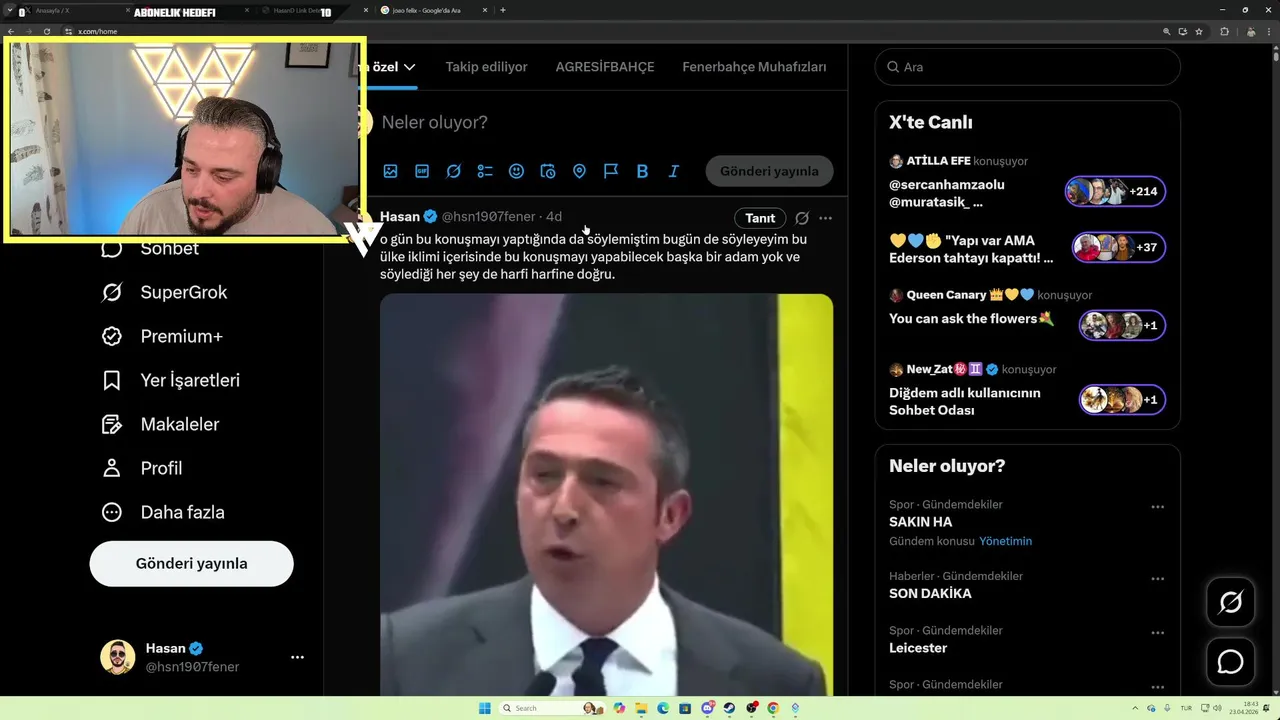
Task: Open a new browser tab
Action: point(502,10)
